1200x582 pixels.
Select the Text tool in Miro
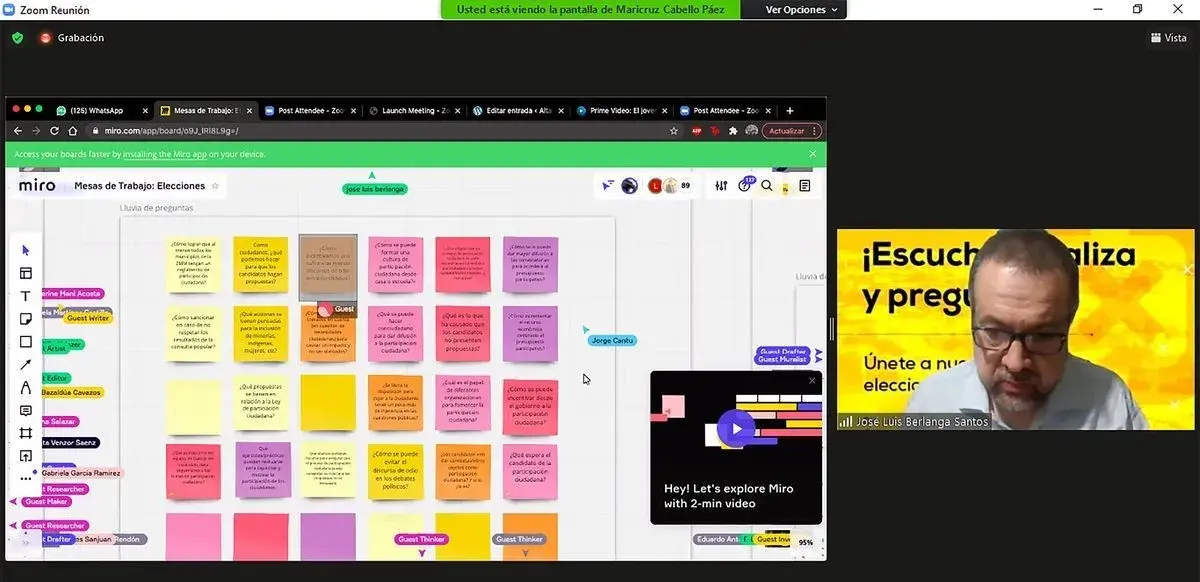(26, 296)
